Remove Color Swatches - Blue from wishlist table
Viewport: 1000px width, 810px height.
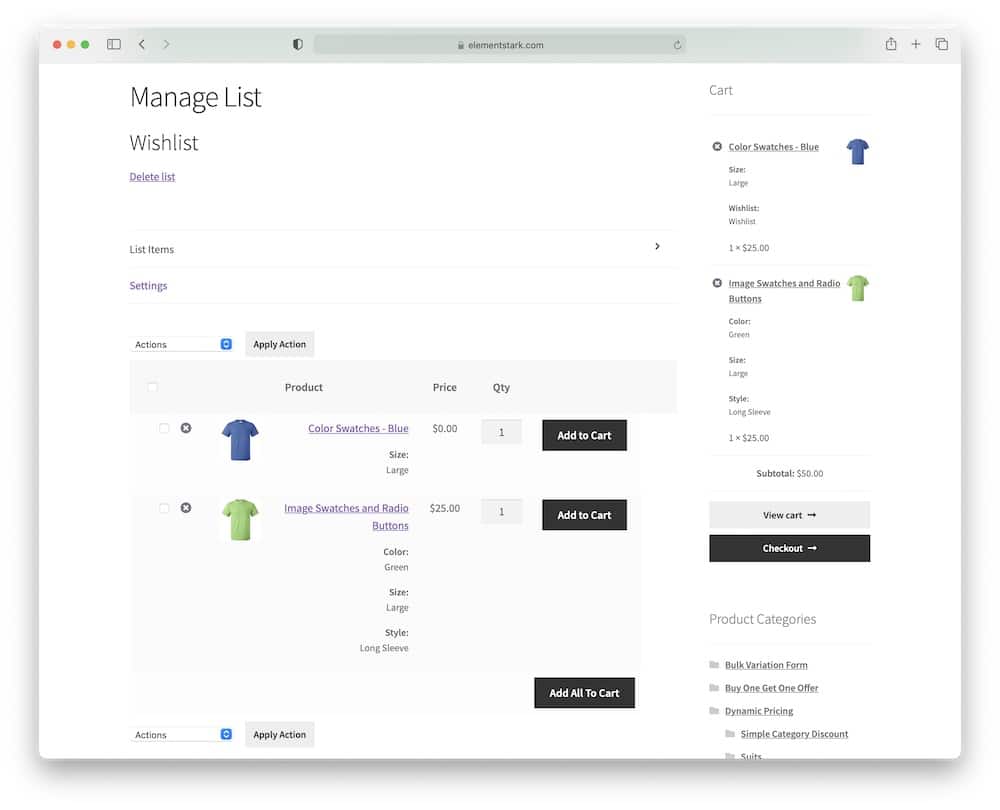pyautogui.click(x=186, y=428)
